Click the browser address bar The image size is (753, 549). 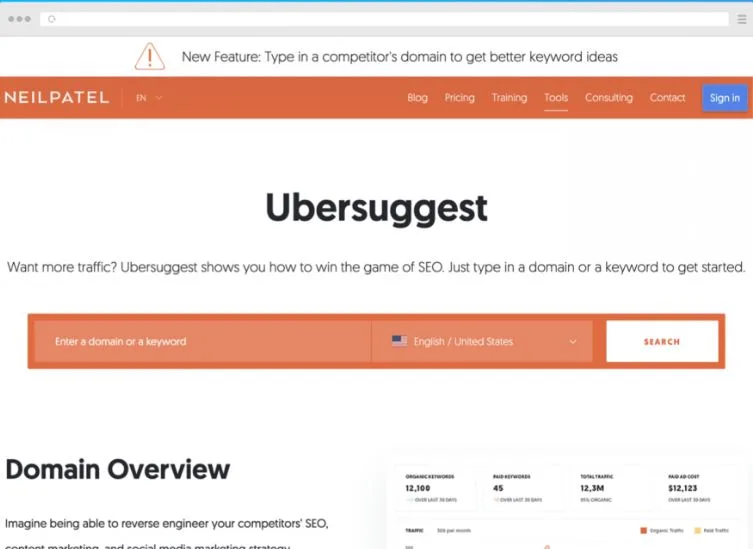[x=384, y=19]
